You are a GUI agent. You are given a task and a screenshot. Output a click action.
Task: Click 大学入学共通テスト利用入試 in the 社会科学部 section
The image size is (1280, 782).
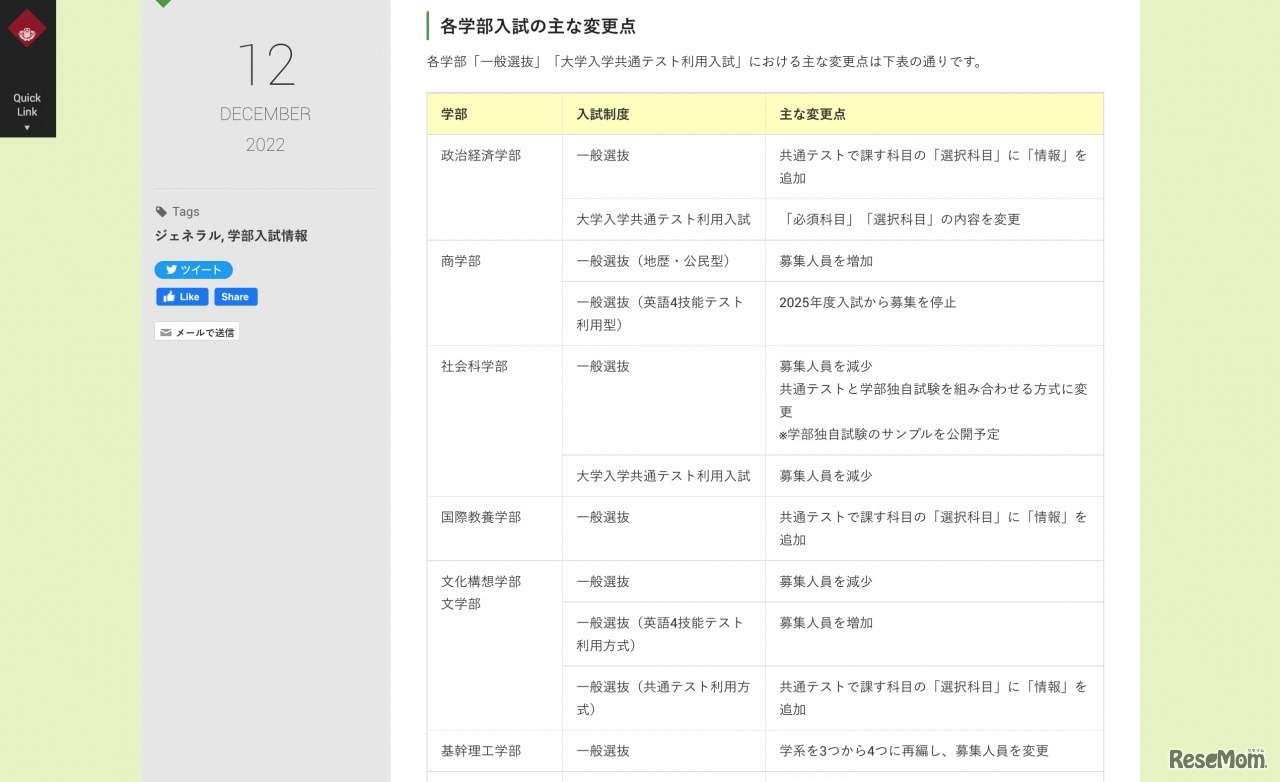tap(663, 477)
